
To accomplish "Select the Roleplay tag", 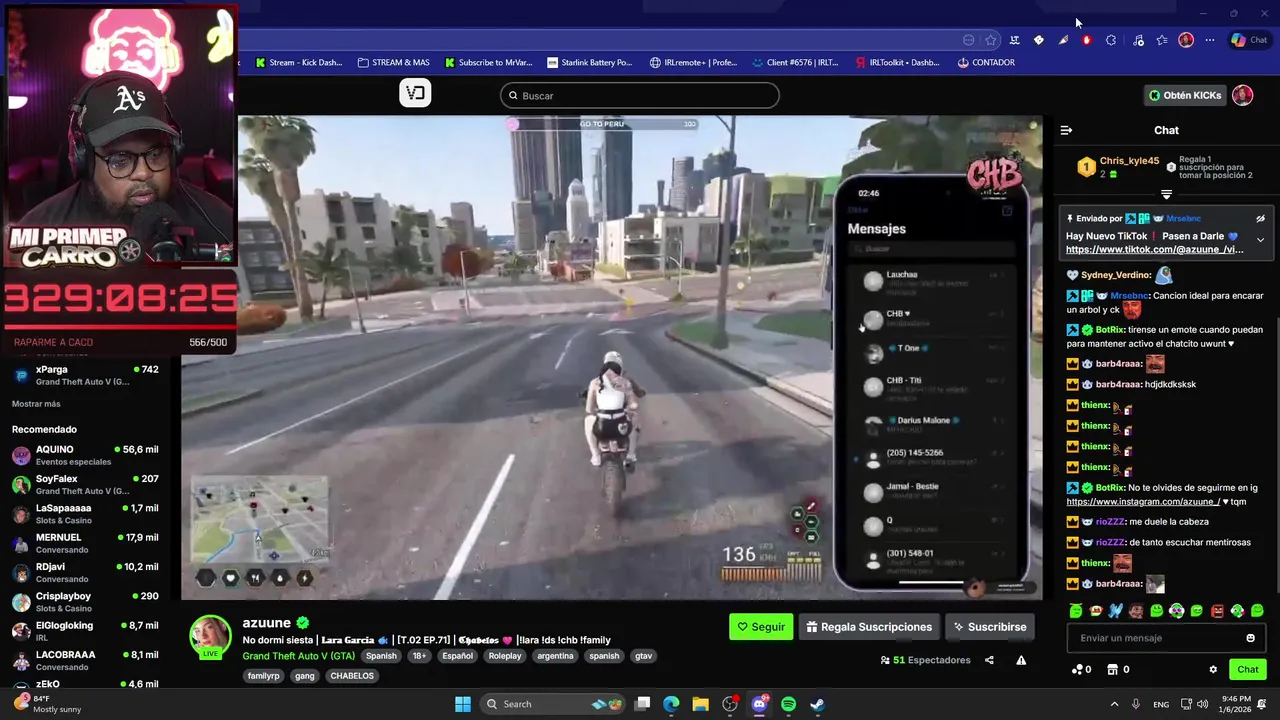I will click(505, 656).
